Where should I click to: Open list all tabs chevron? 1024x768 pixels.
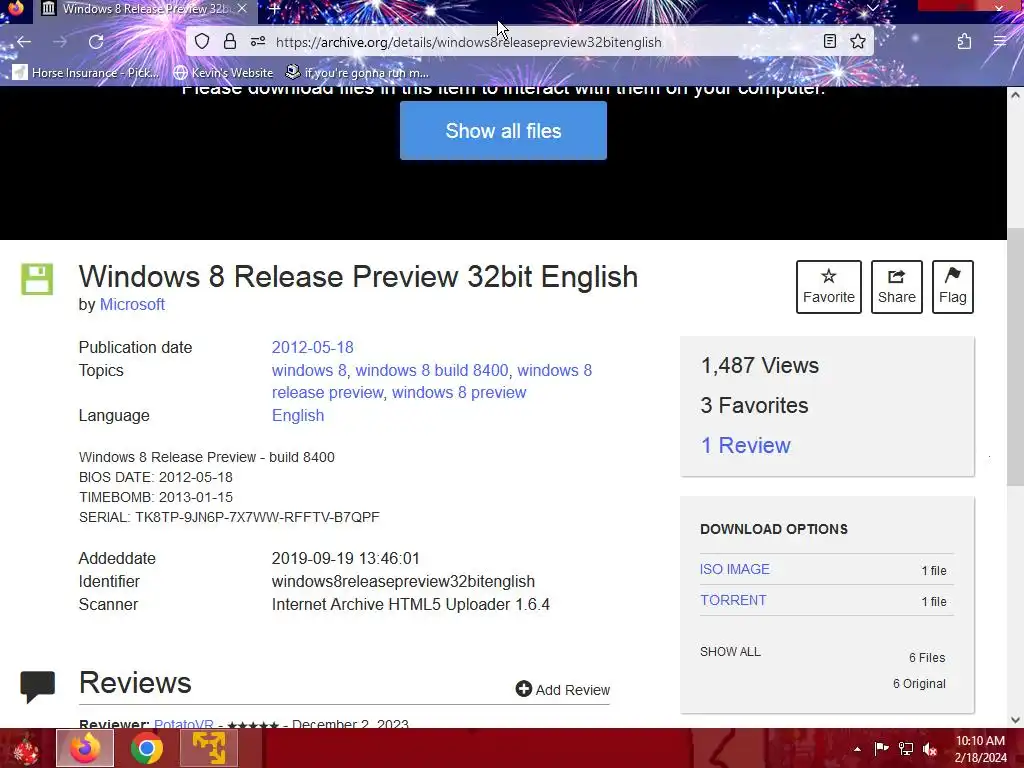click(873, 8)
